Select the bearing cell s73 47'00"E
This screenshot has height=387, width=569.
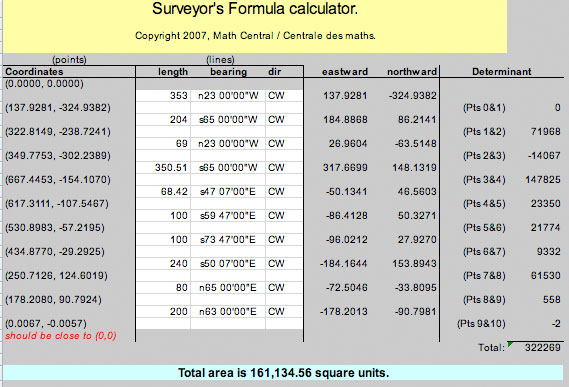228,239
